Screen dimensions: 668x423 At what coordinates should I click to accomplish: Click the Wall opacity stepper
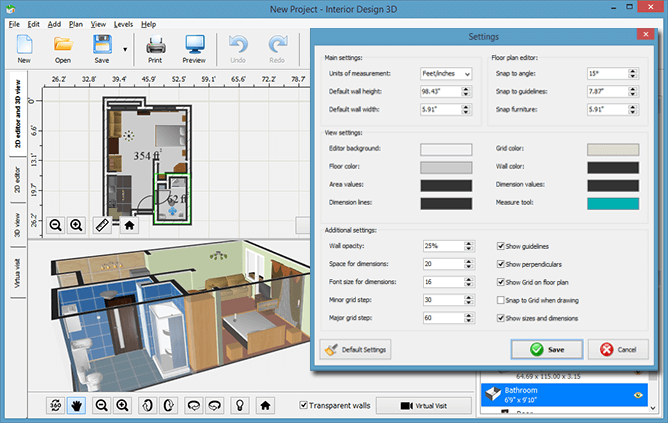coord(469,246)
